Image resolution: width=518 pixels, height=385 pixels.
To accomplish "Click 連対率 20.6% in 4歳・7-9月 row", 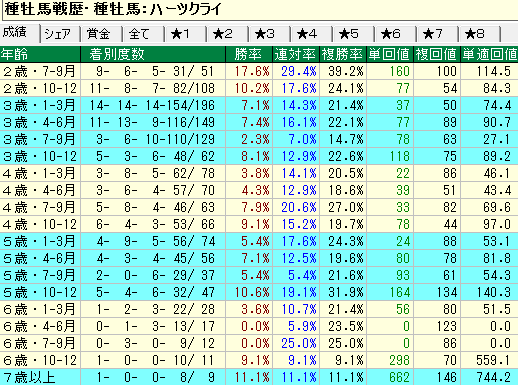I will click(x=296, y=207).
